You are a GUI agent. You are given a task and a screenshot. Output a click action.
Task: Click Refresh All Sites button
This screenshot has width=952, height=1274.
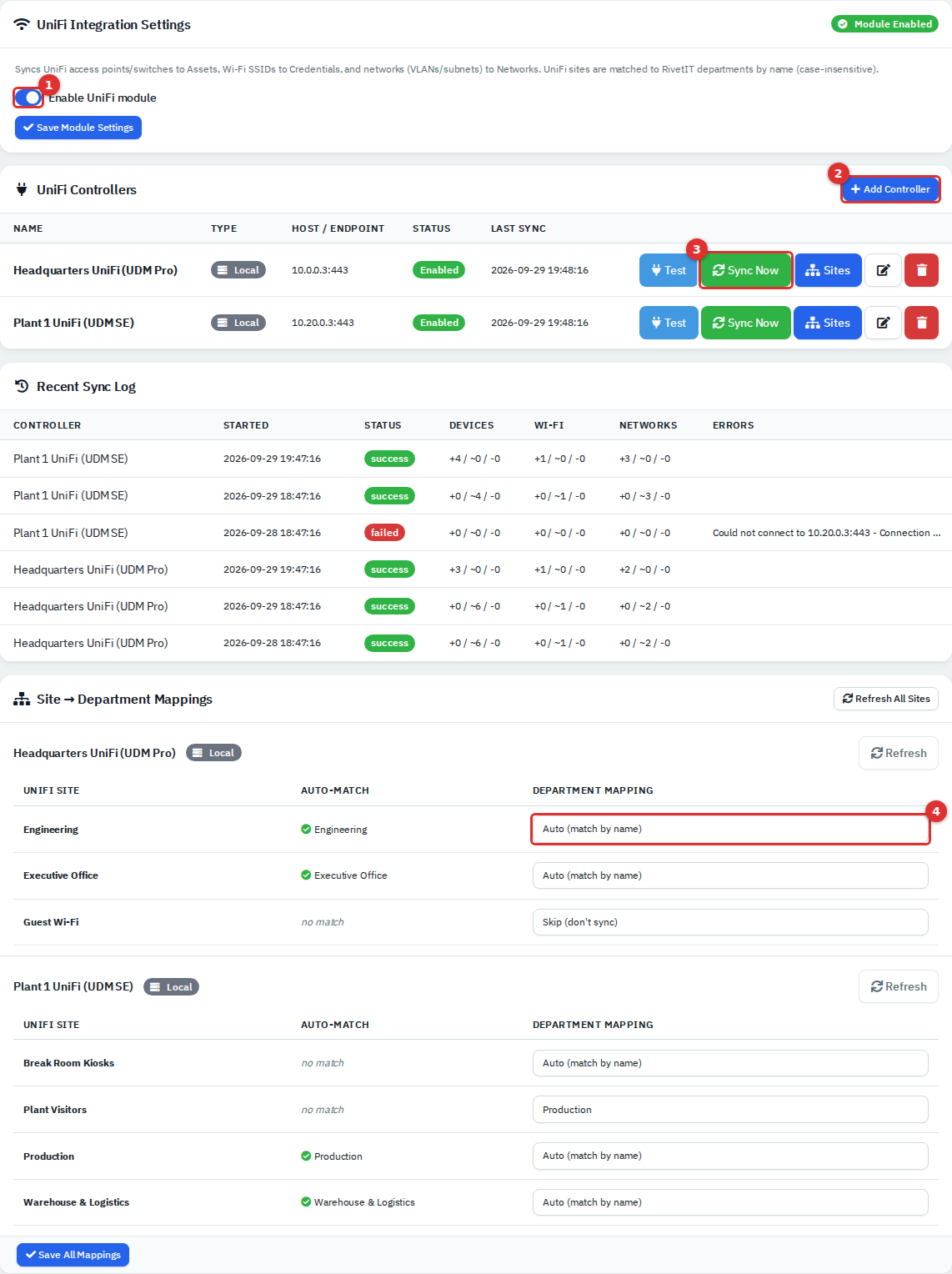pyautogui.click(x=886, y=699)
